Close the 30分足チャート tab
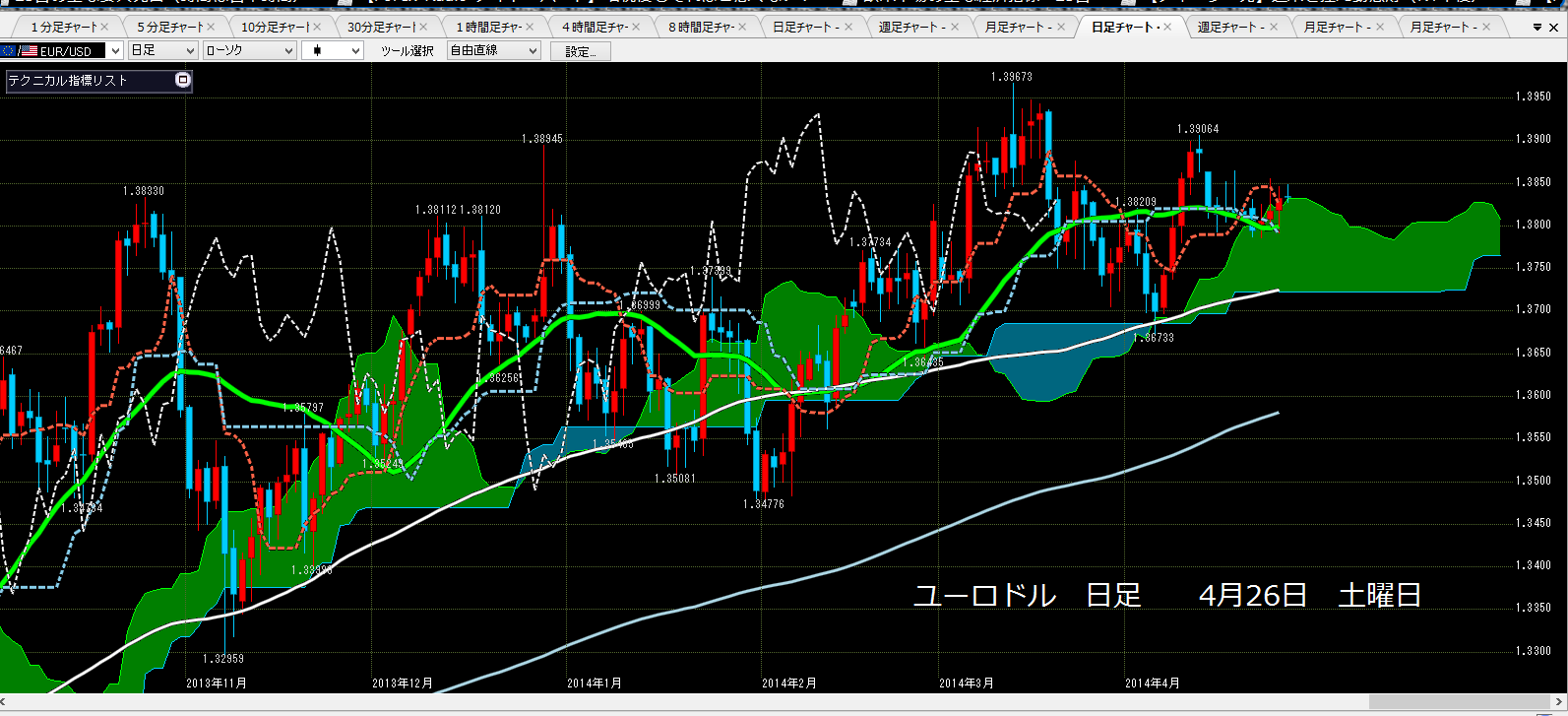The height and width of the screenshot is (716, 1568). 423,27
